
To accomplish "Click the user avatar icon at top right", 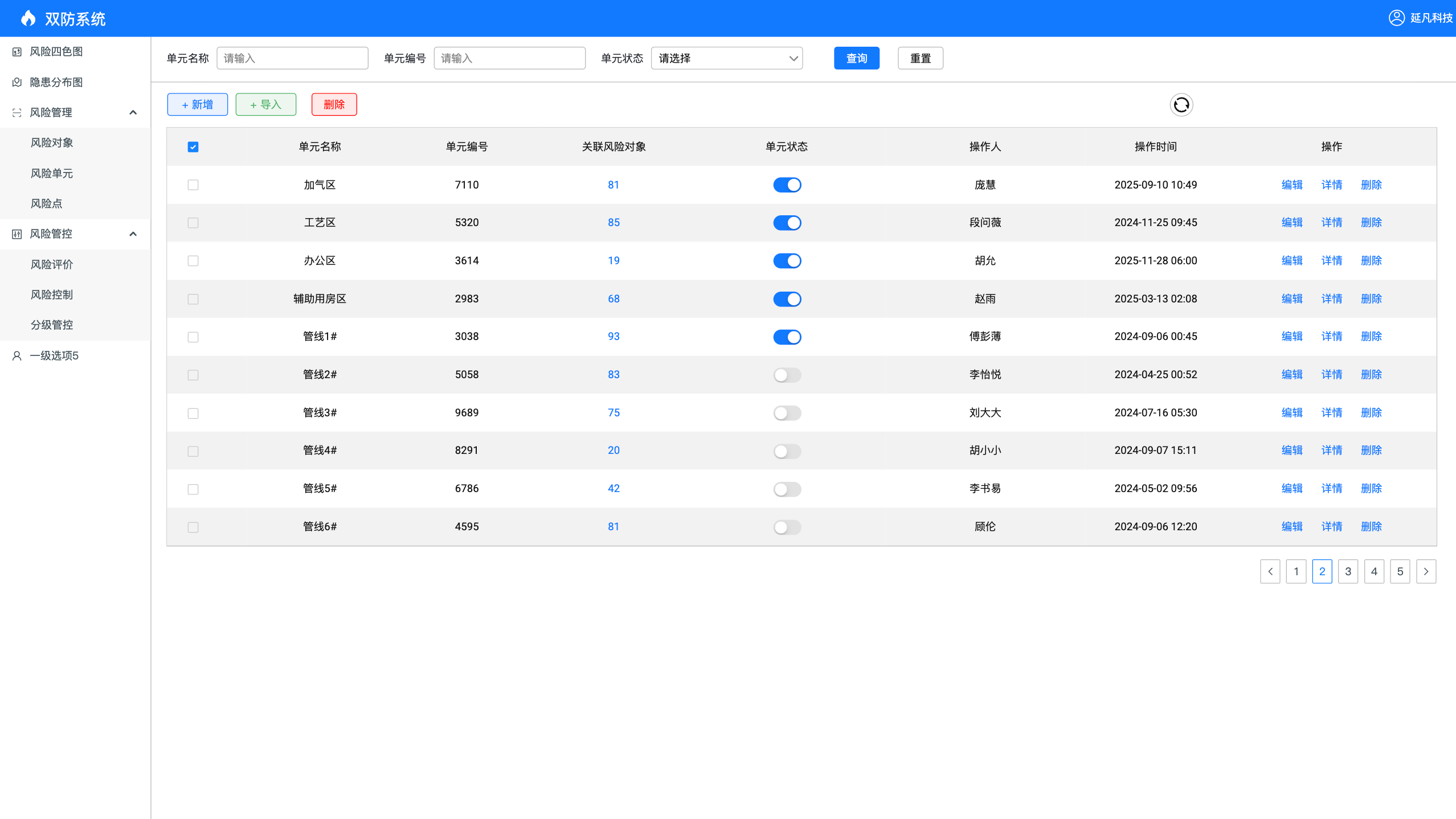I will pos(1396,18).
